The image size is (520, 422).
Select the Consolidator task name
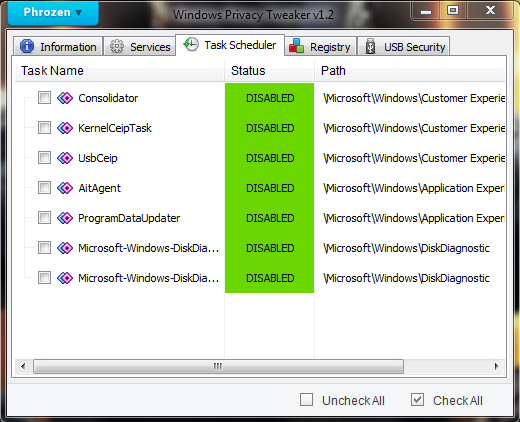point(108,98)
